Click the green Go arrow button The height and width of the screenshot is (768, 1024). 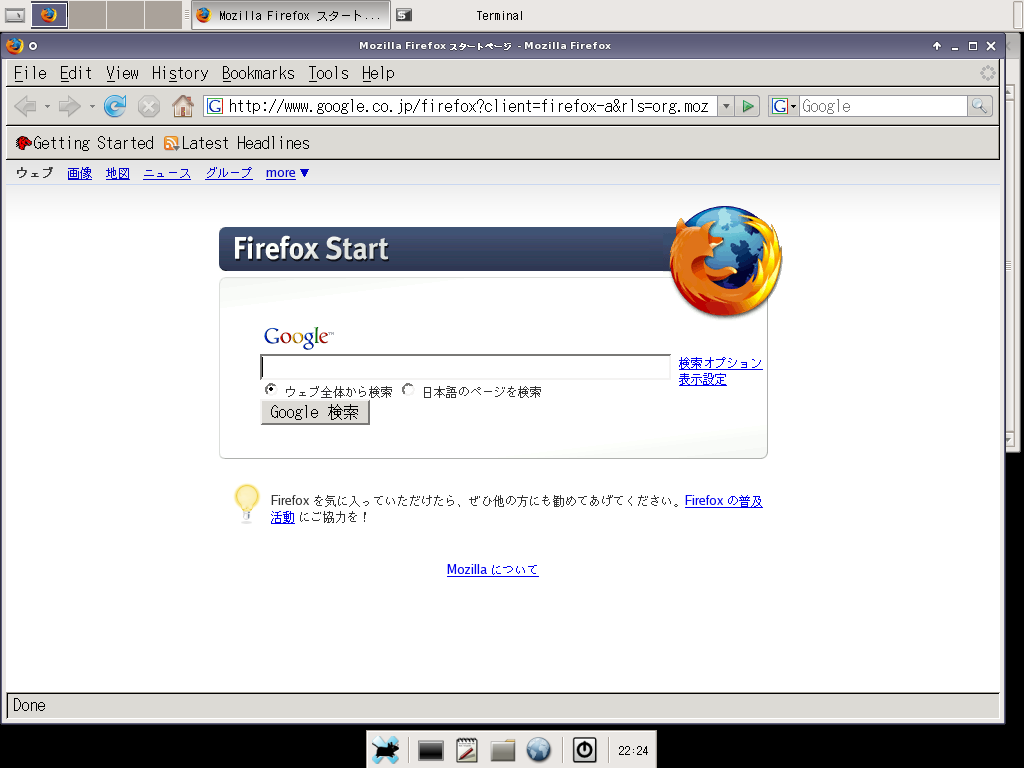click(x=748, y=106)
